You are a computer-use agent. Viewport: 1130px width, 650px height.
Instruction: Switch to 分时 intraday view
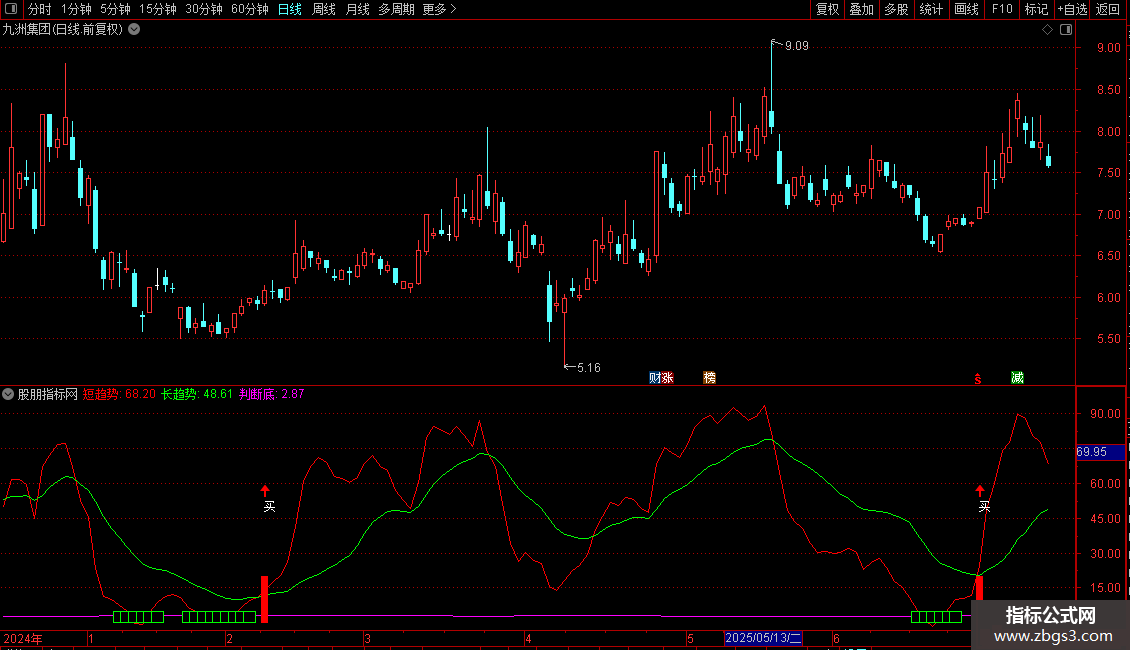pyautogui.click(x=40, y=9)
